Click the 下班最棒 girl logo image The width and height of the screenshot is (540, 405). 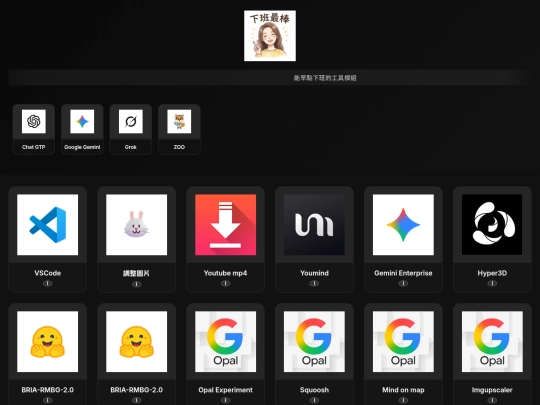click(x=270, y=35)
